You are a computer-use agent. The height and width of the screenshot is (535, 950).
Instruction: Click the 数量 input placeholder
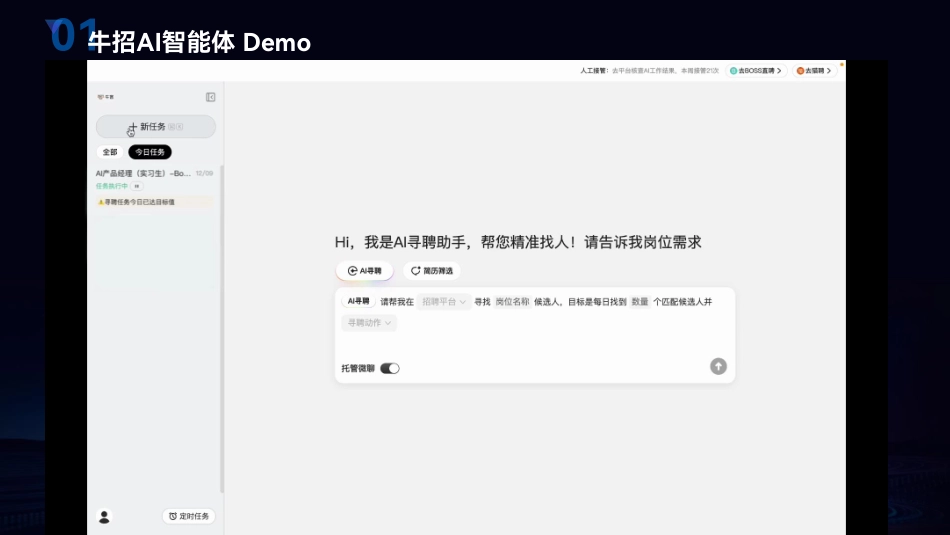coord(639,301)
